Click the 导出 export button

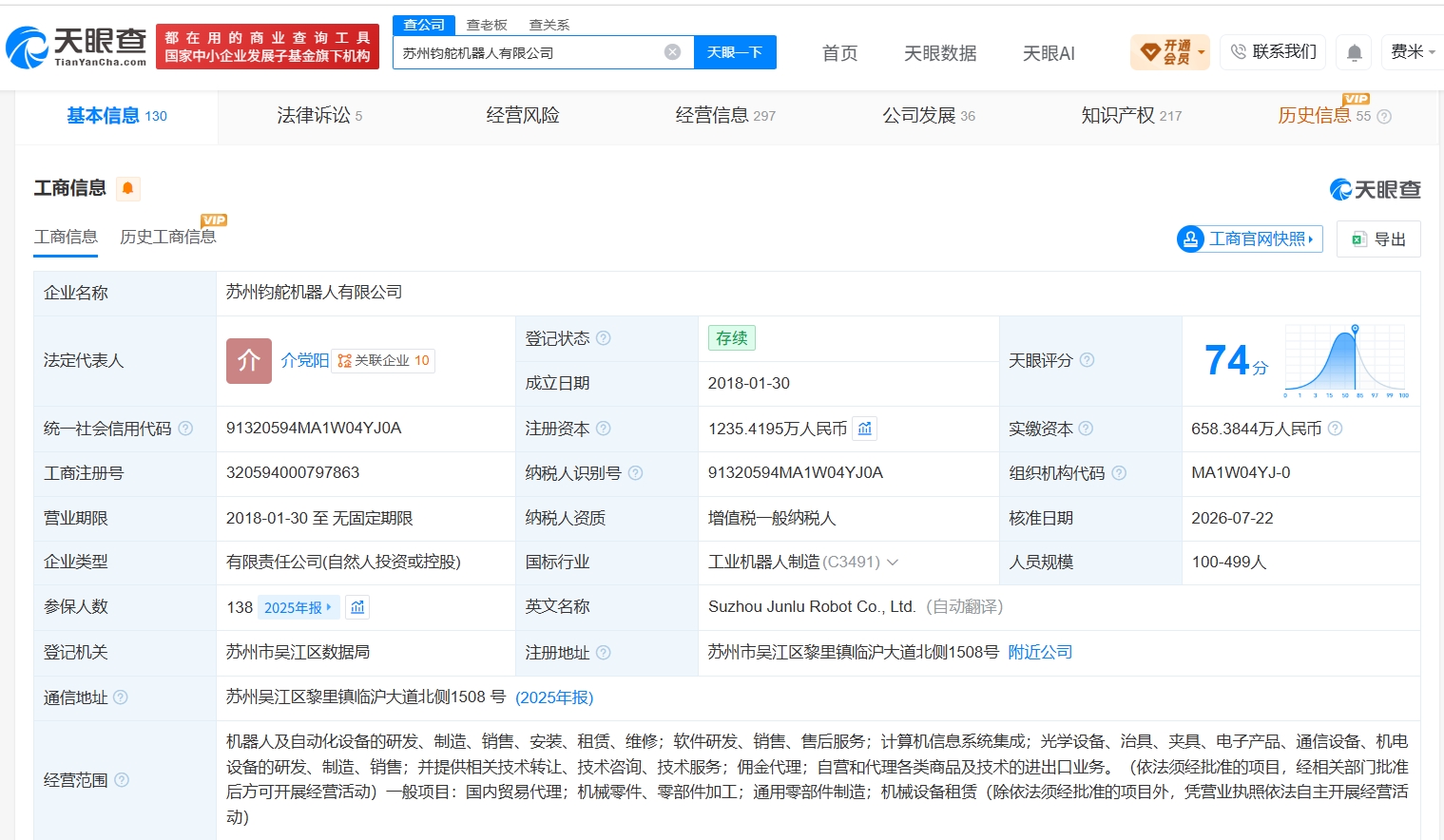[1378, 239]
